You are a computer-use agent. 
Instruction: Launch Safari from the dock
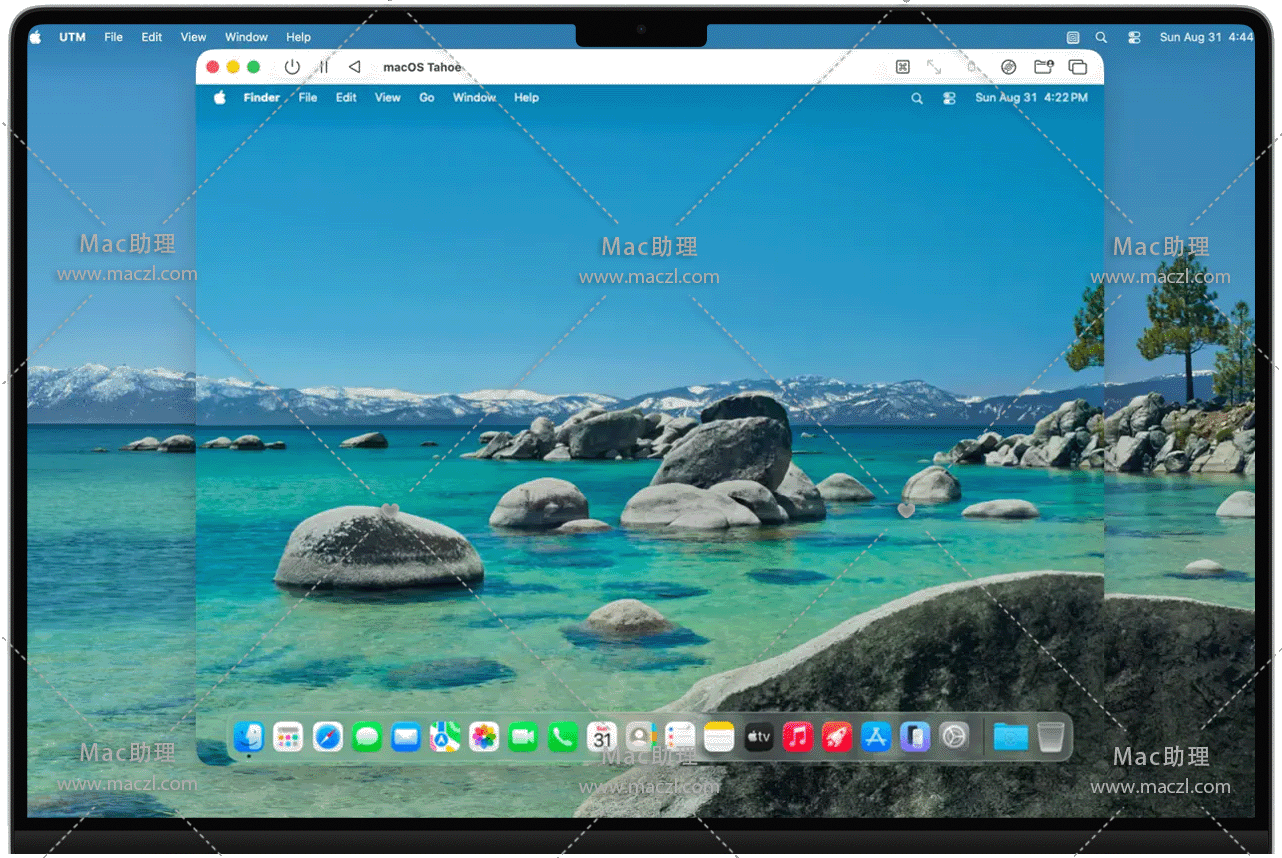[327, 738]
